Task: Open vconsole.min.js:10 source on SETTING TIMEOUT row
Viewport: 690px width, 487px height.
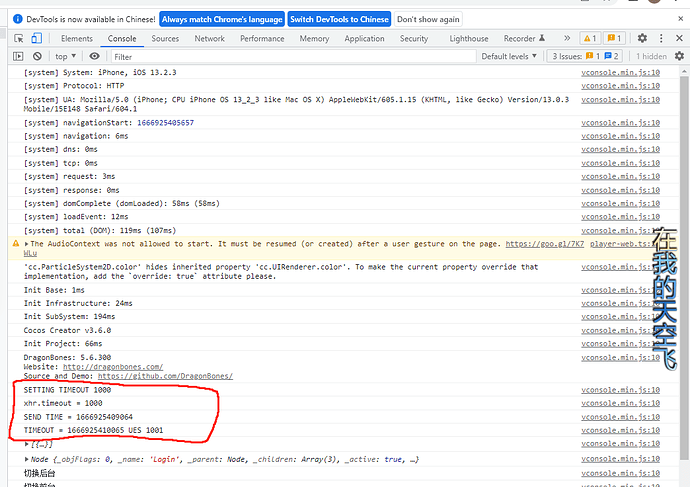Action: pos(620,390)
